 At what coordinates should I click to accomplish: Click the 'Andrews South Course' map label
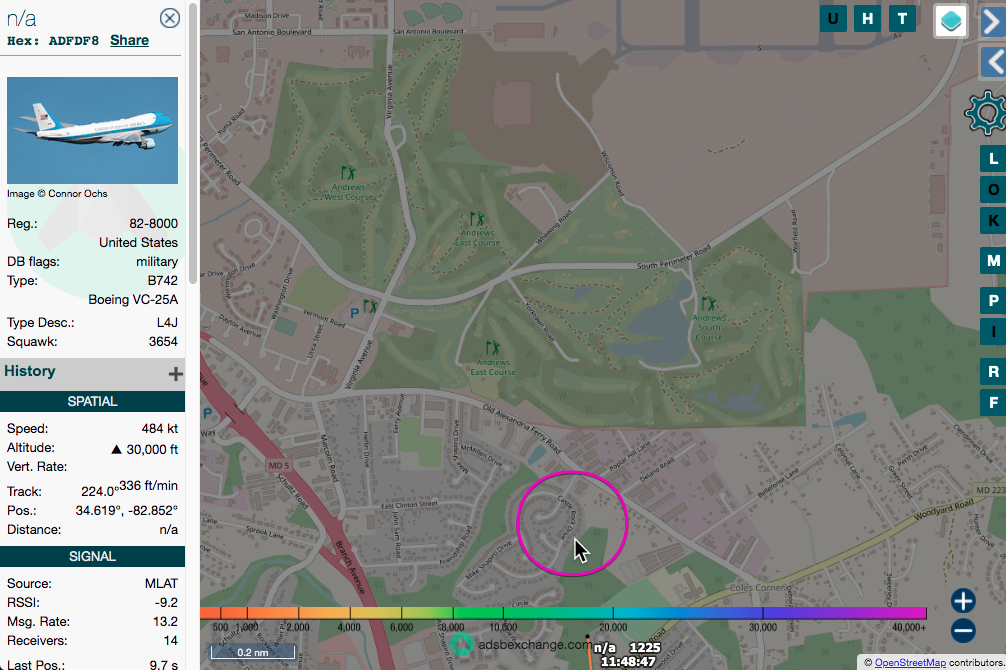[709, 327]
